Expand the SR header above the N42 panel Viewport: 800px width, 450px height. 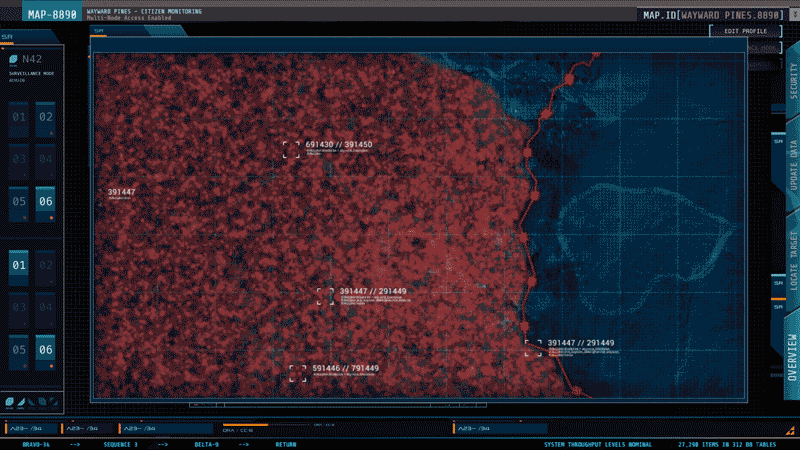[x=8, y=37]
